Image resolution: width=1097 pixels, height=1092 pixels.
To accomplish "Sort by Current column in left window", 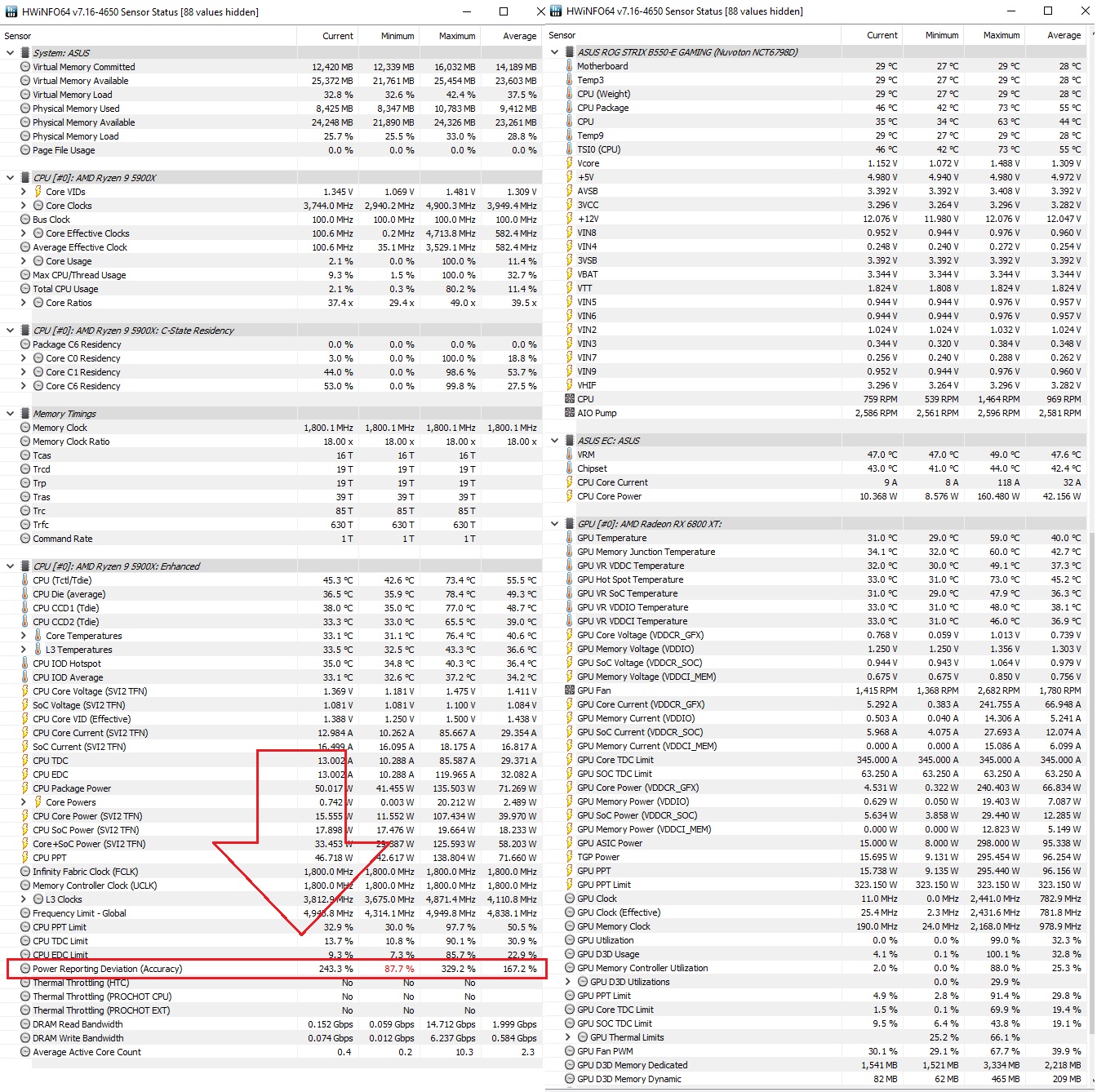I will pos(327,36).
